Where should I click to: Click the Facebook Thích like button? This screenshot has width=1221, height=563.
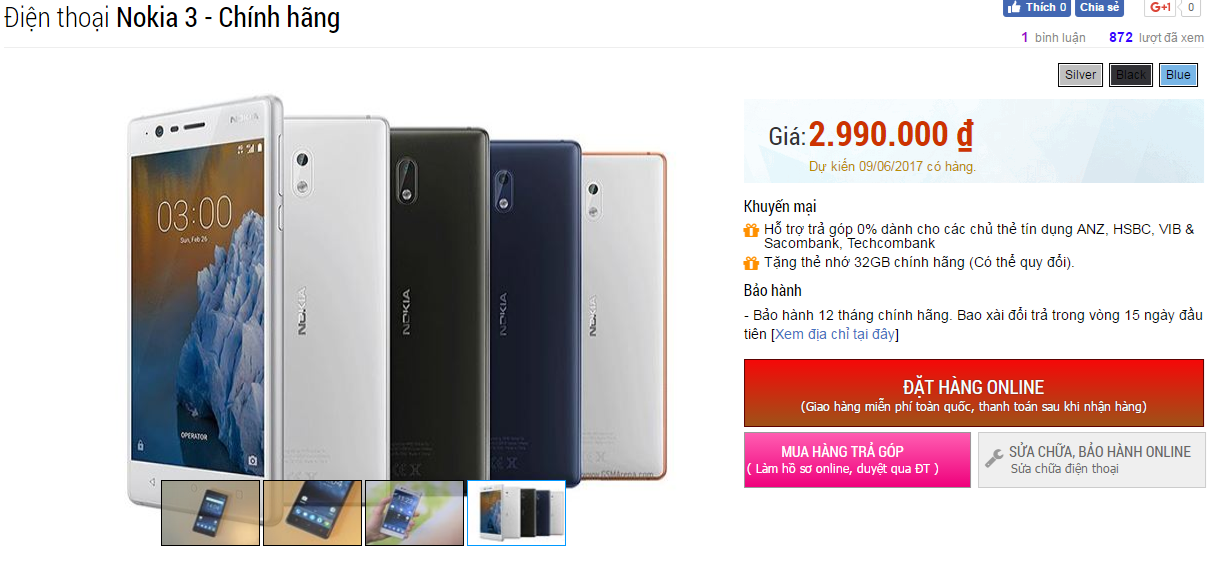pos(1037,8)
